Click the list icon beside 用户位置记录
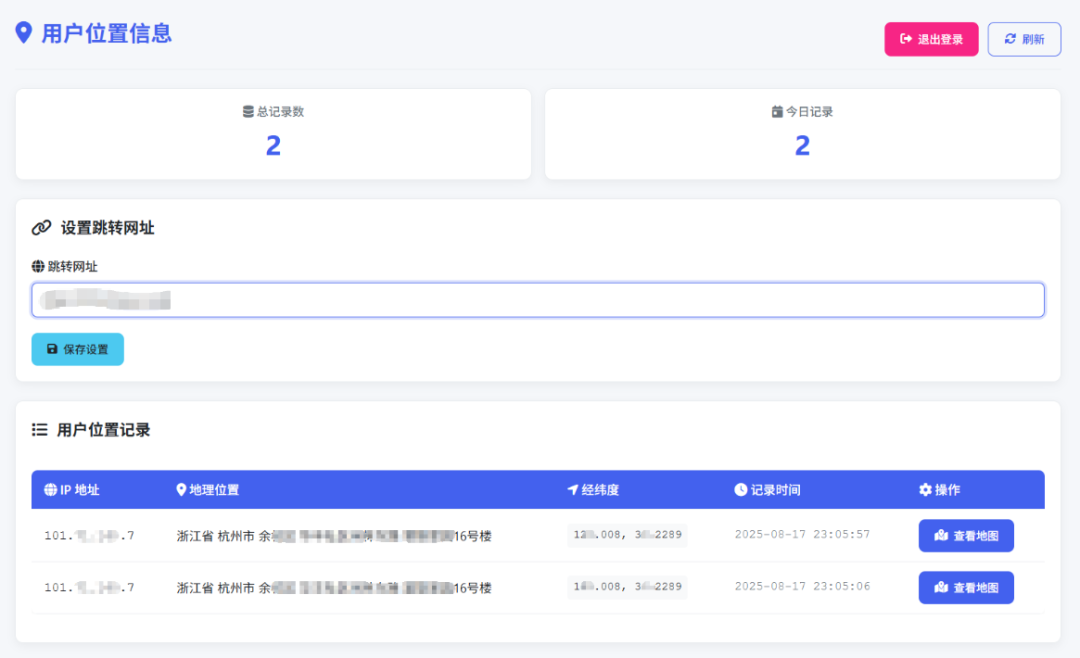 point(39,430)
